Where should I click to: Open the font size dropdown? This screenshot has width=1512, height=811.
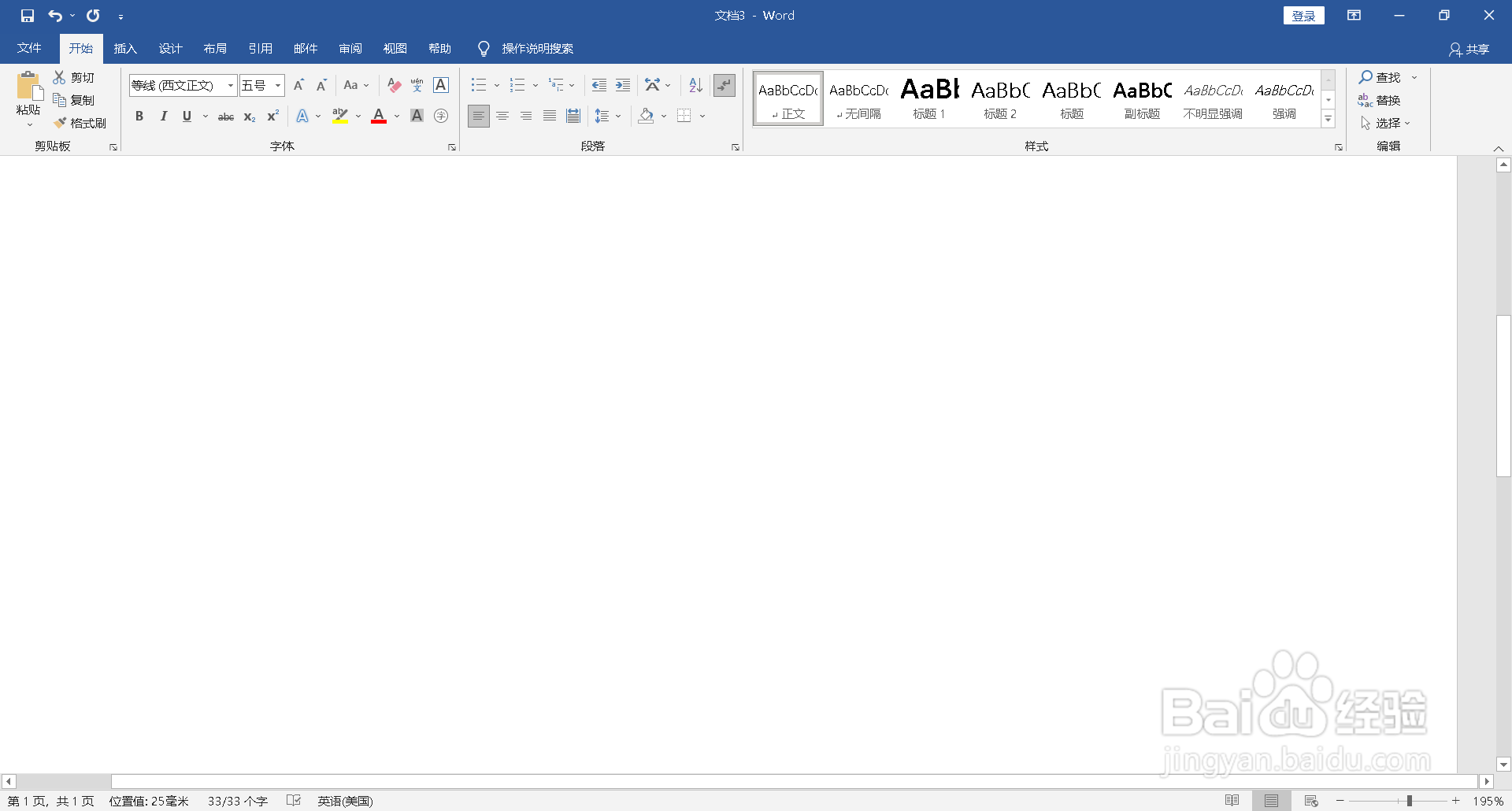[278, 85]
